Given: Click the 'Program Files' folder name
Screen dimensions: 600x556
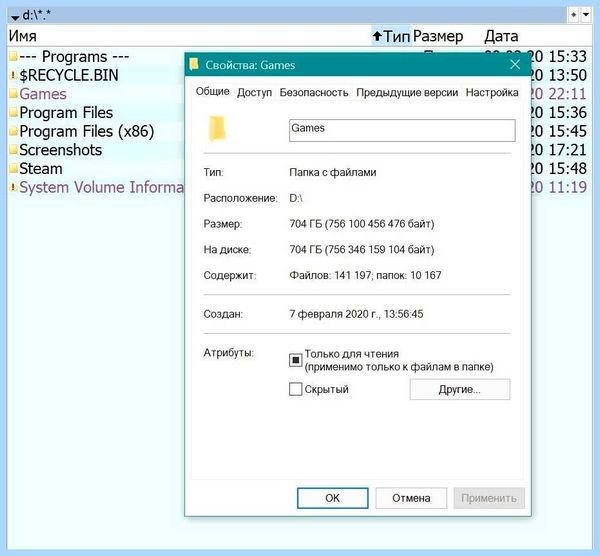Looking at the screenshot, I should (x=66, y=113).
